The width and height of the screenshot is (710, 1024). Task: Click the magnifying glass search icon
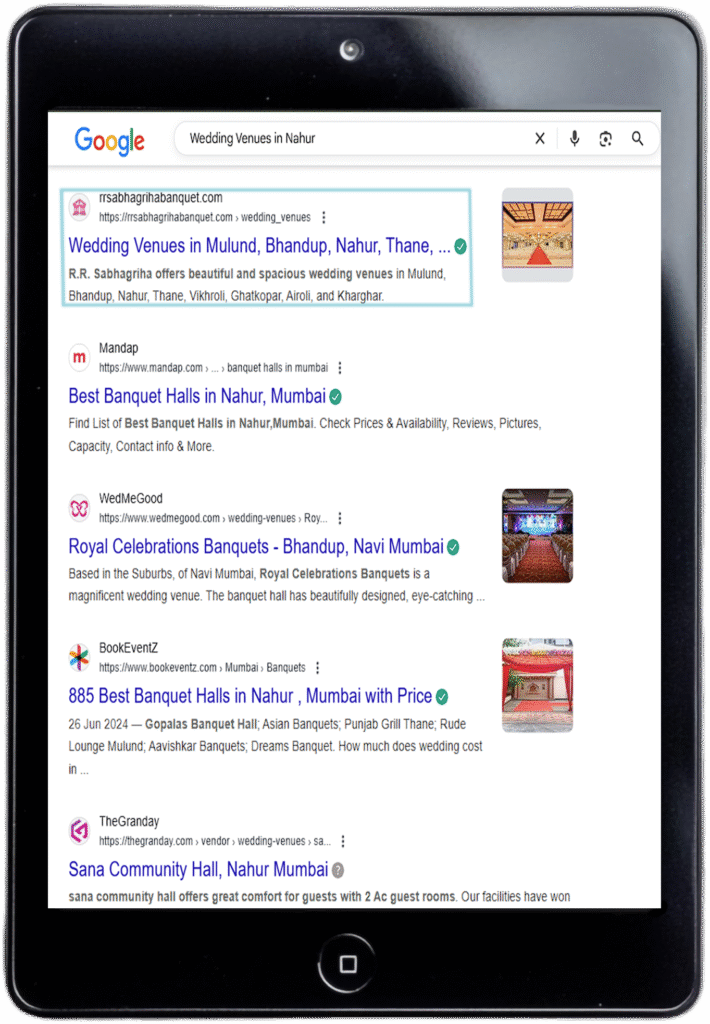(x=637, y=138)
